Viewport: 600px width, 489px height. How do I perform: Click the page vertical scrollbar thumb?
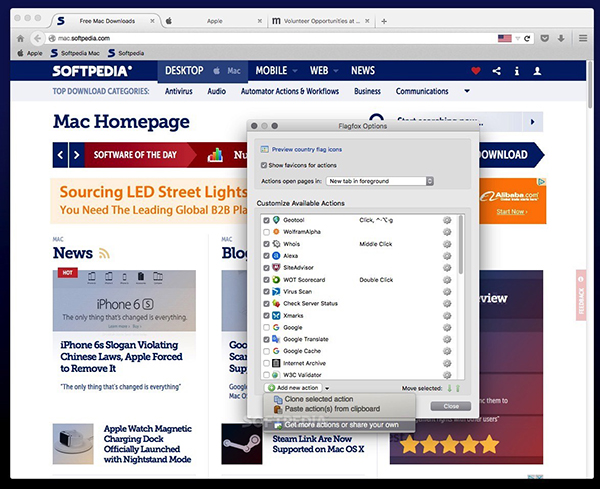(590, 84)
